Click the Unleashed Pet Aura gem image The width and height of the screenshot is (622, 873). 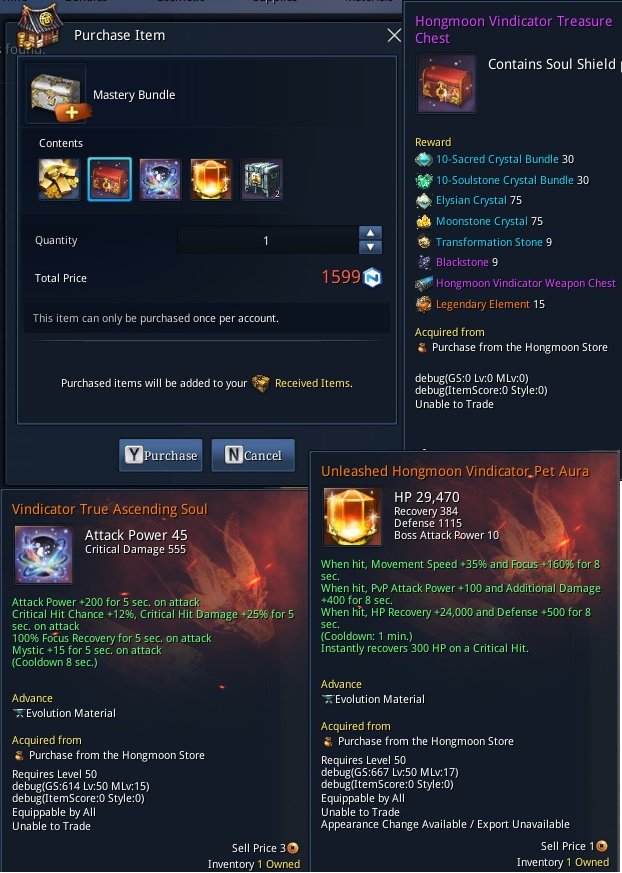click(352, 517)
